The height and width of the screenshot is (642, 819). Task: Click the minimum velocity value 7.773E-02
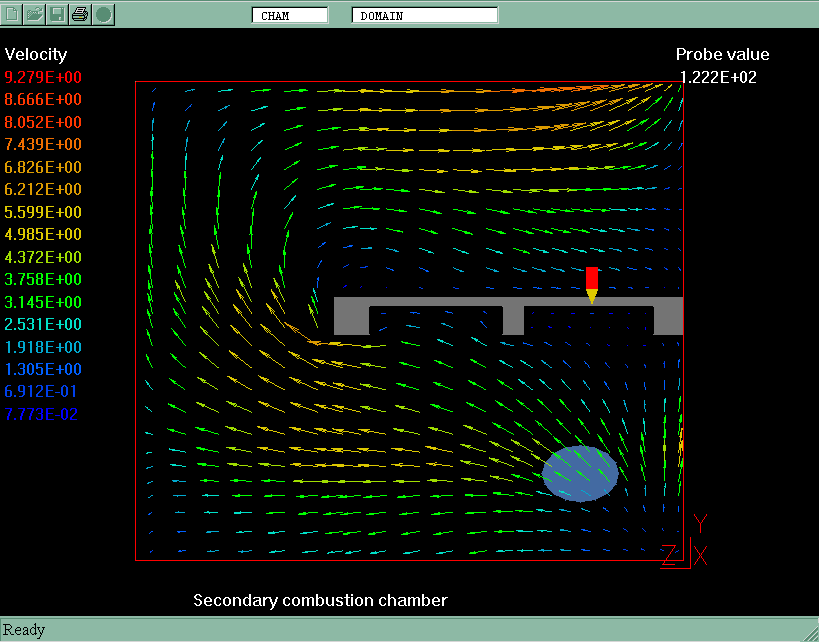[x=41, y=414]
